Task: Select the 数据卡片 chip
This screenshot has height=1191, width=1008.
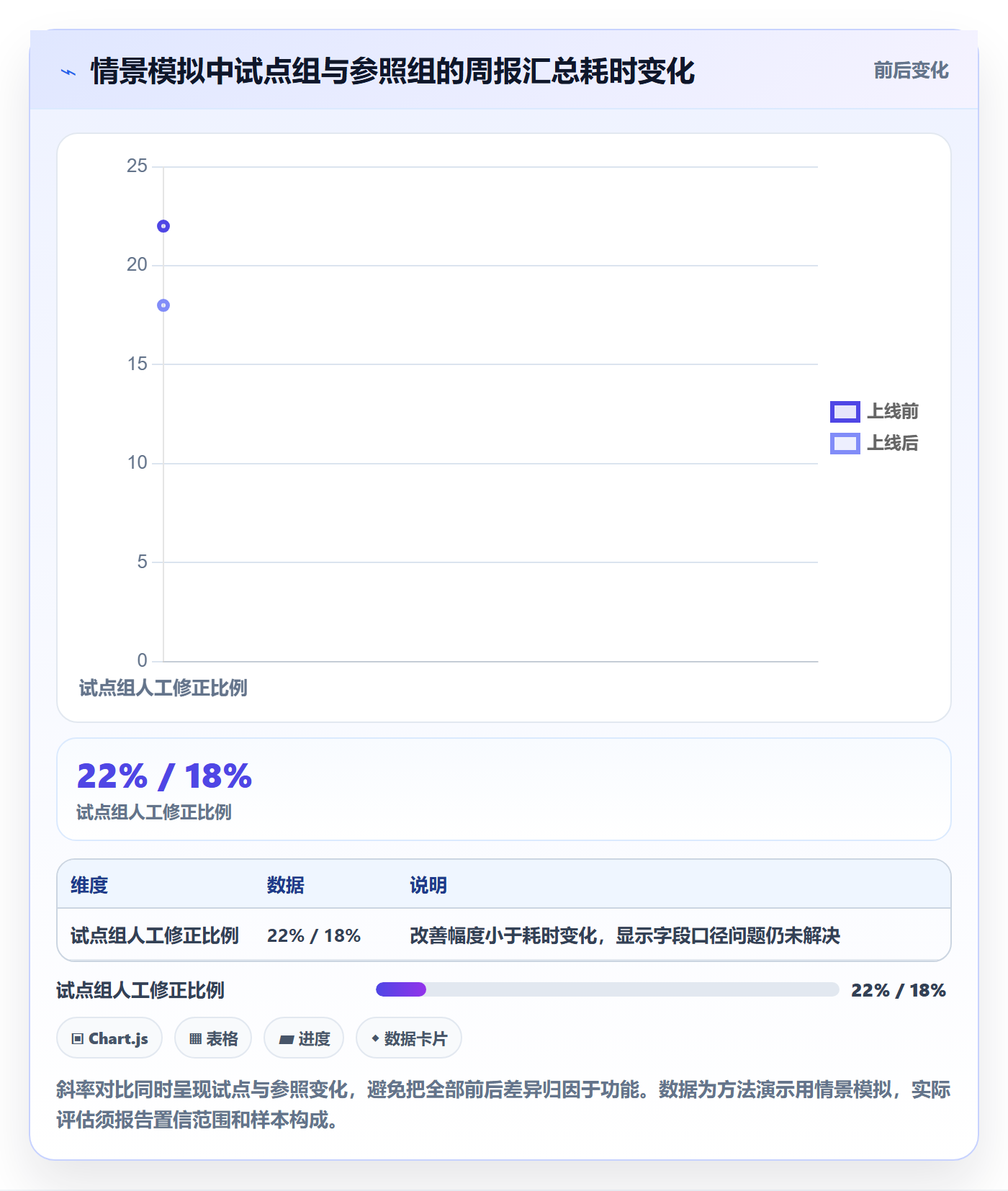Action: [409, 1038]
